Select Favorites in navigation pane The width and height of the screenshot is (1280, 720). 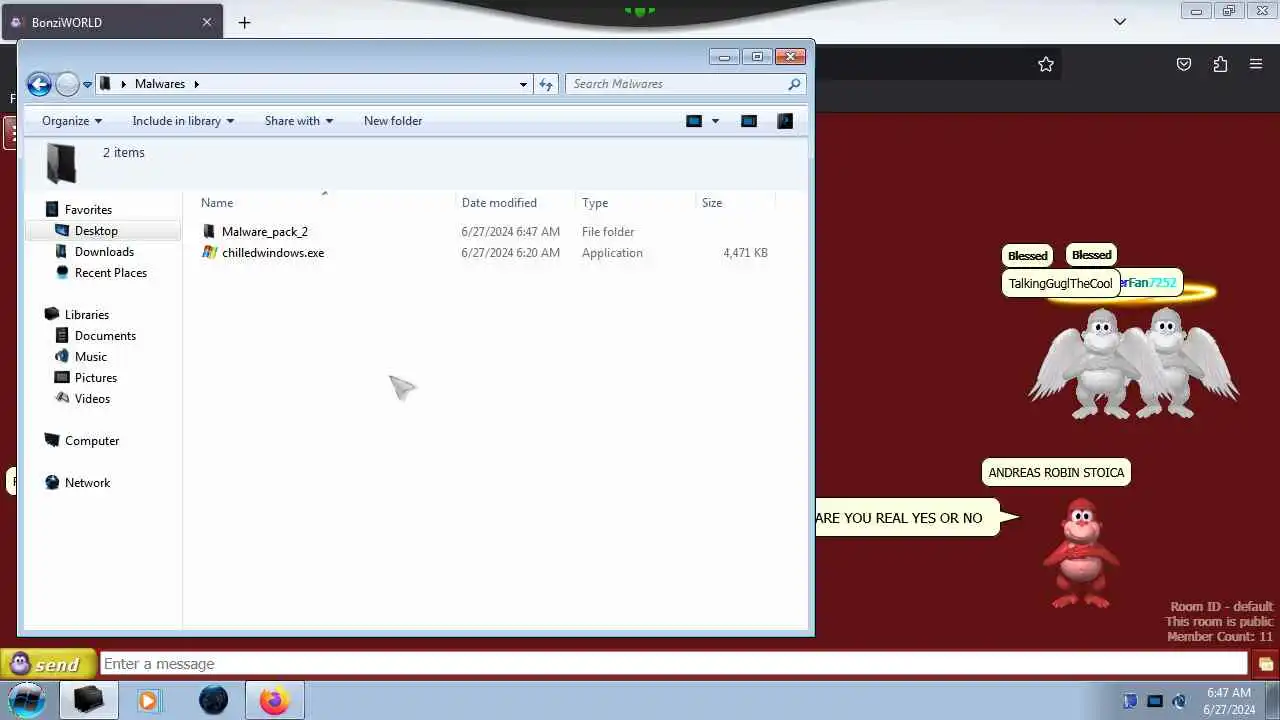coord(88,210)
